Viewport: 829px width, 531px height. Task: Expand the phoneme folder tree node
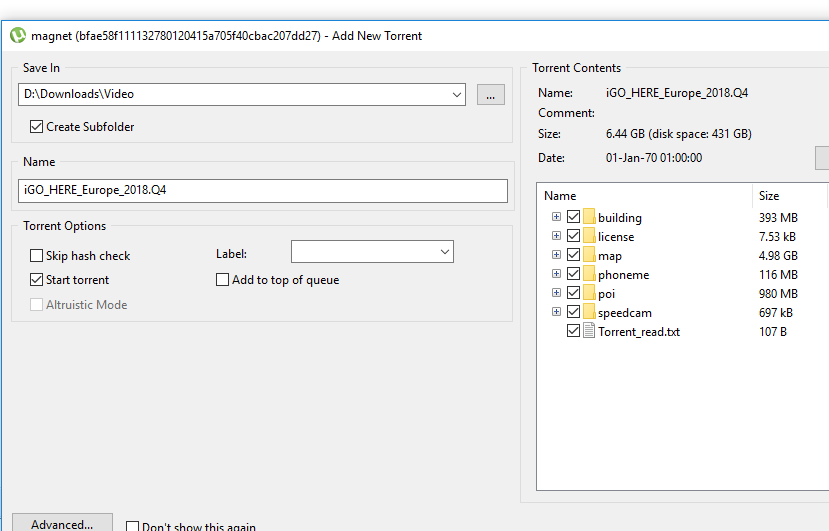[556, 273]
